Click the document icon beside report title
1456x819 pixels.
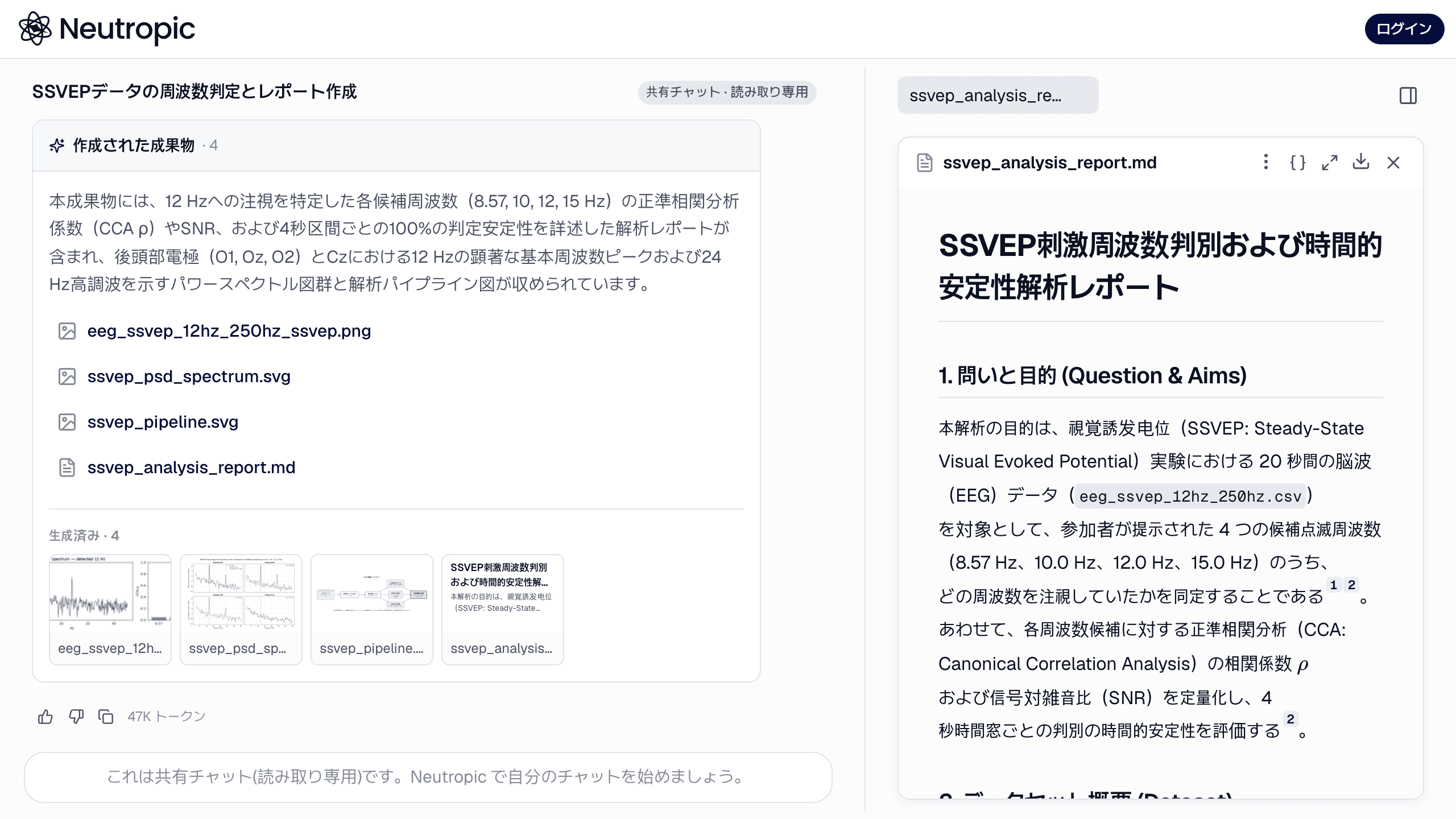point(925,163)
